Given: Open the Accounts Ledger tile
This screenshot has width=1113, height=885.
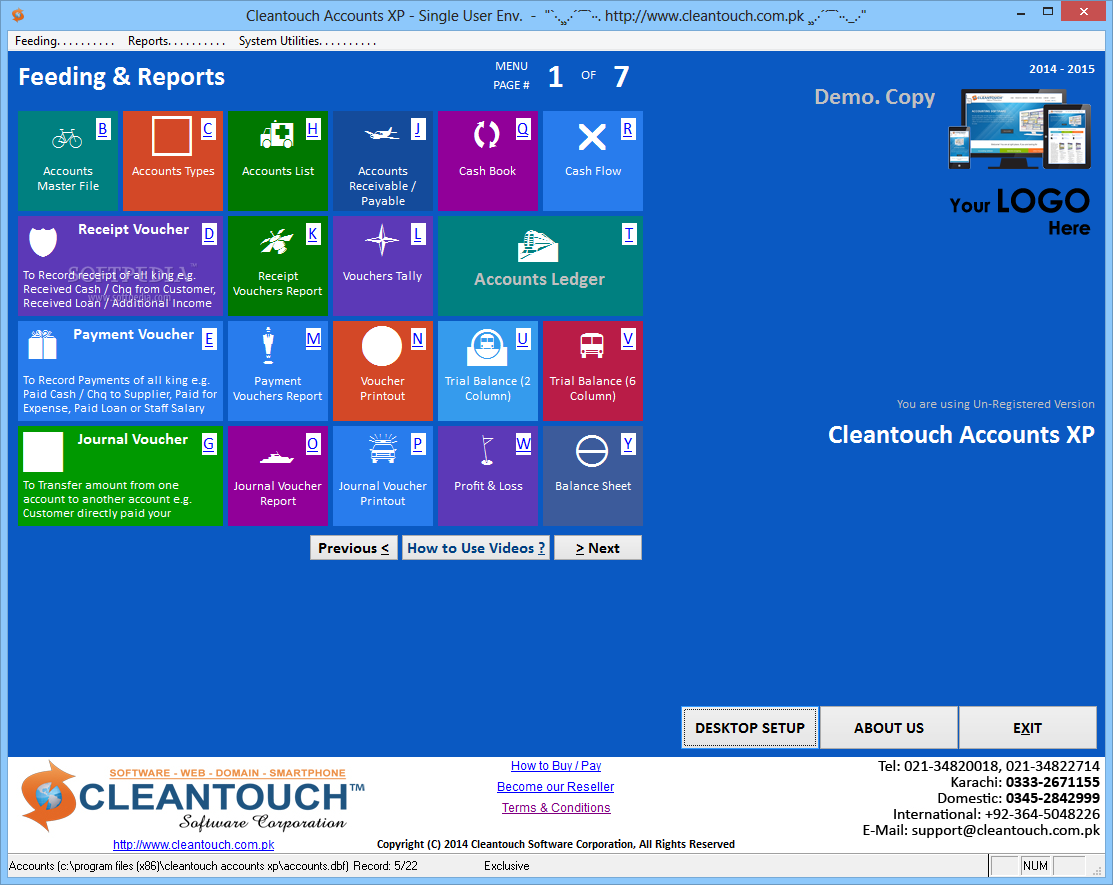Looking at the screenshot, I should [x=540, y=265].
